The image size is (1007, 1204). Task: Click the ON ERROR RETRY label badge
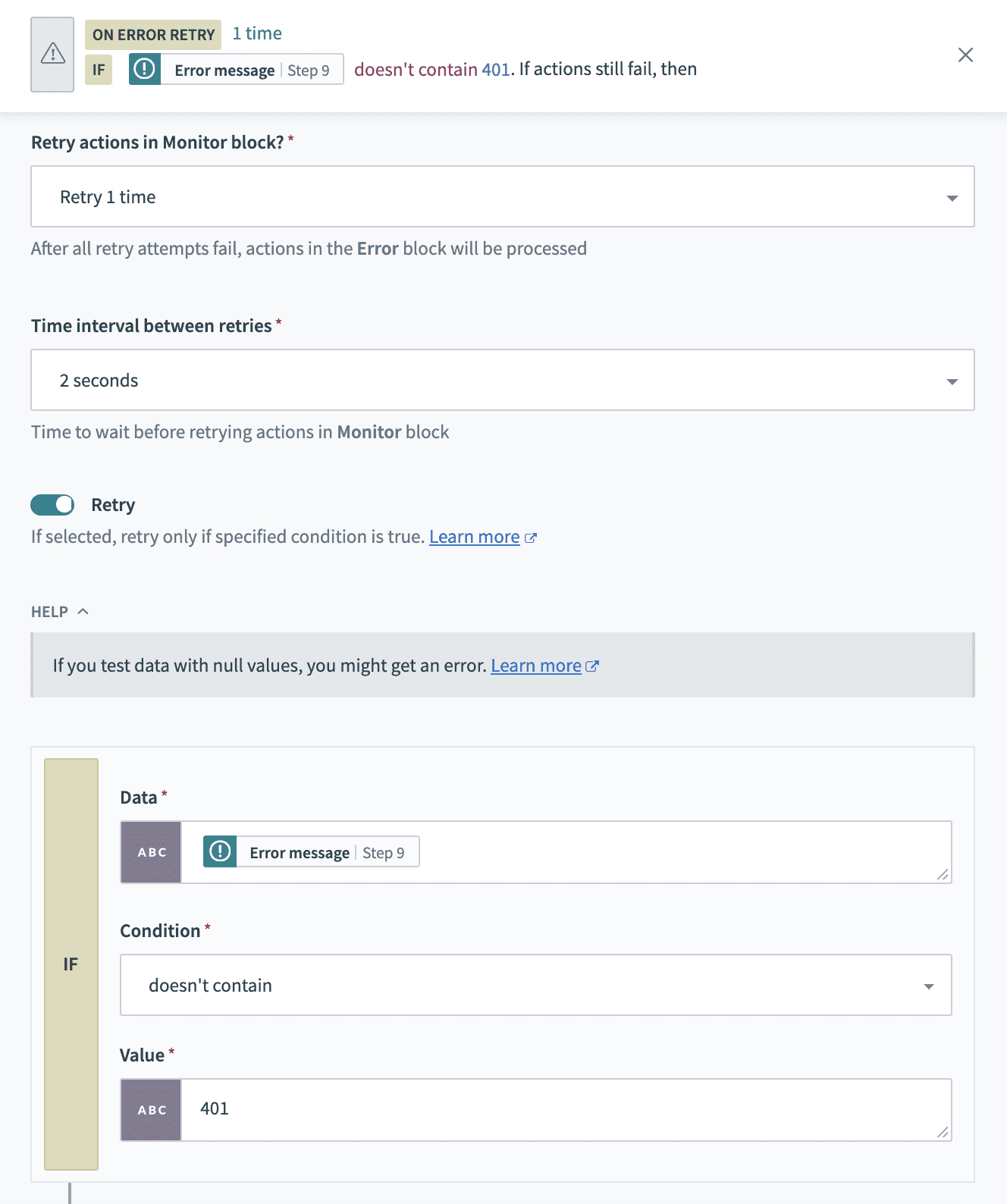(x=153, y=35)
